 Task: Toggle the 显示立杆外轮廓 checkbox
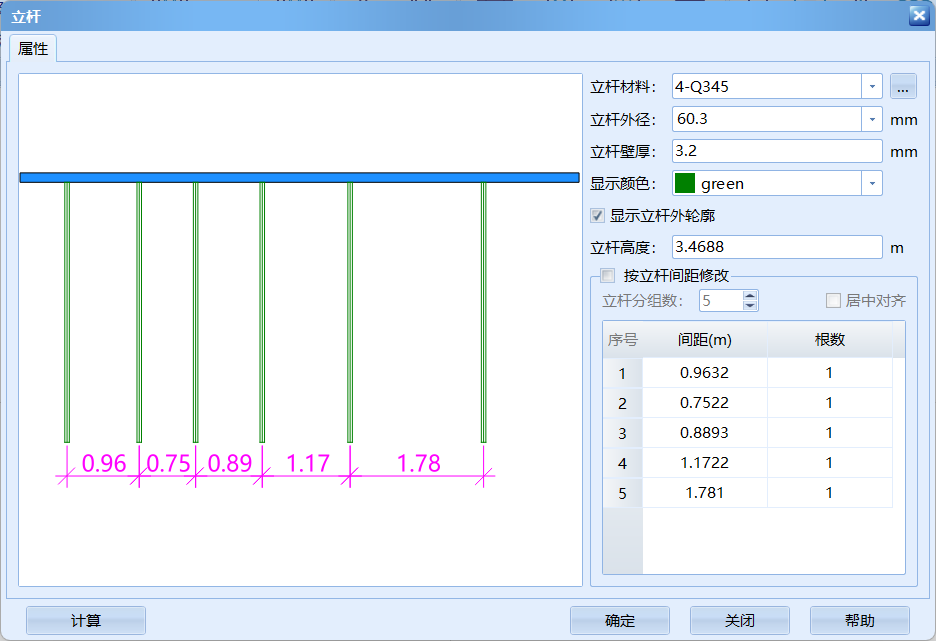[x=597, y=215]
